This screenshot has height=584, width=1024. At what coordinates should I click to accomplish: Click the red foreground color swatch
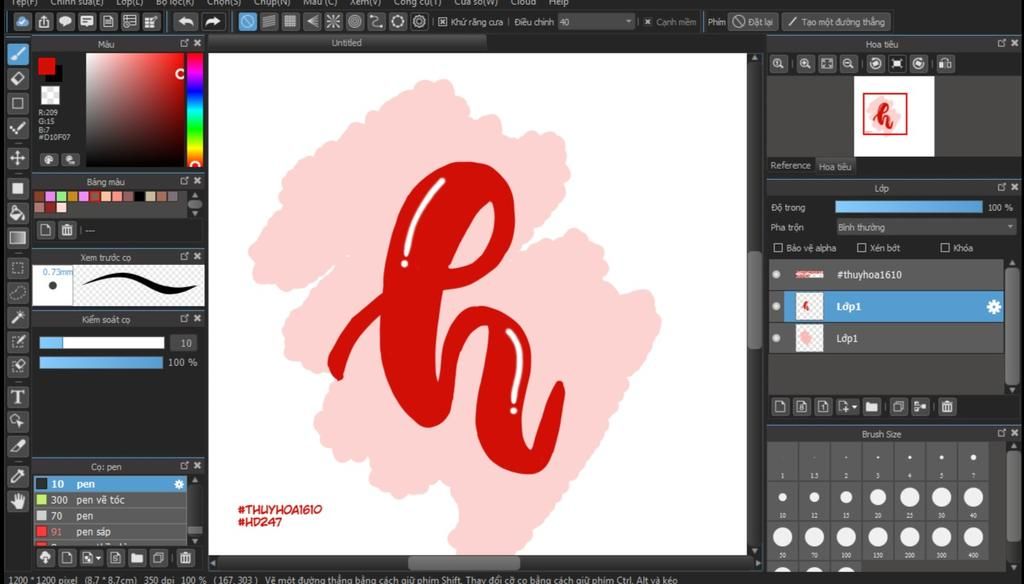click(46, 66)
